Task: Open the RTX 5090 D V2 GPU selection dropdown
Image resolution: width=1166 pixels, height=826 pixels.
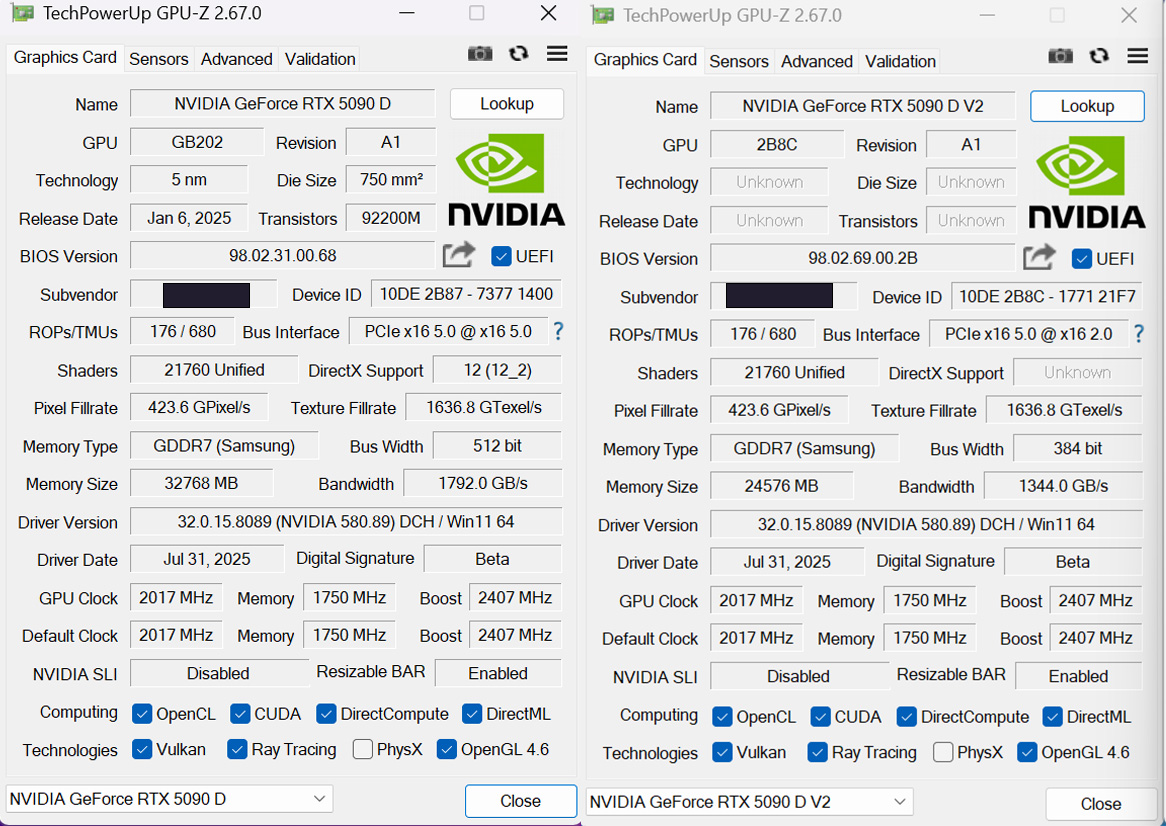Action: 750,802
